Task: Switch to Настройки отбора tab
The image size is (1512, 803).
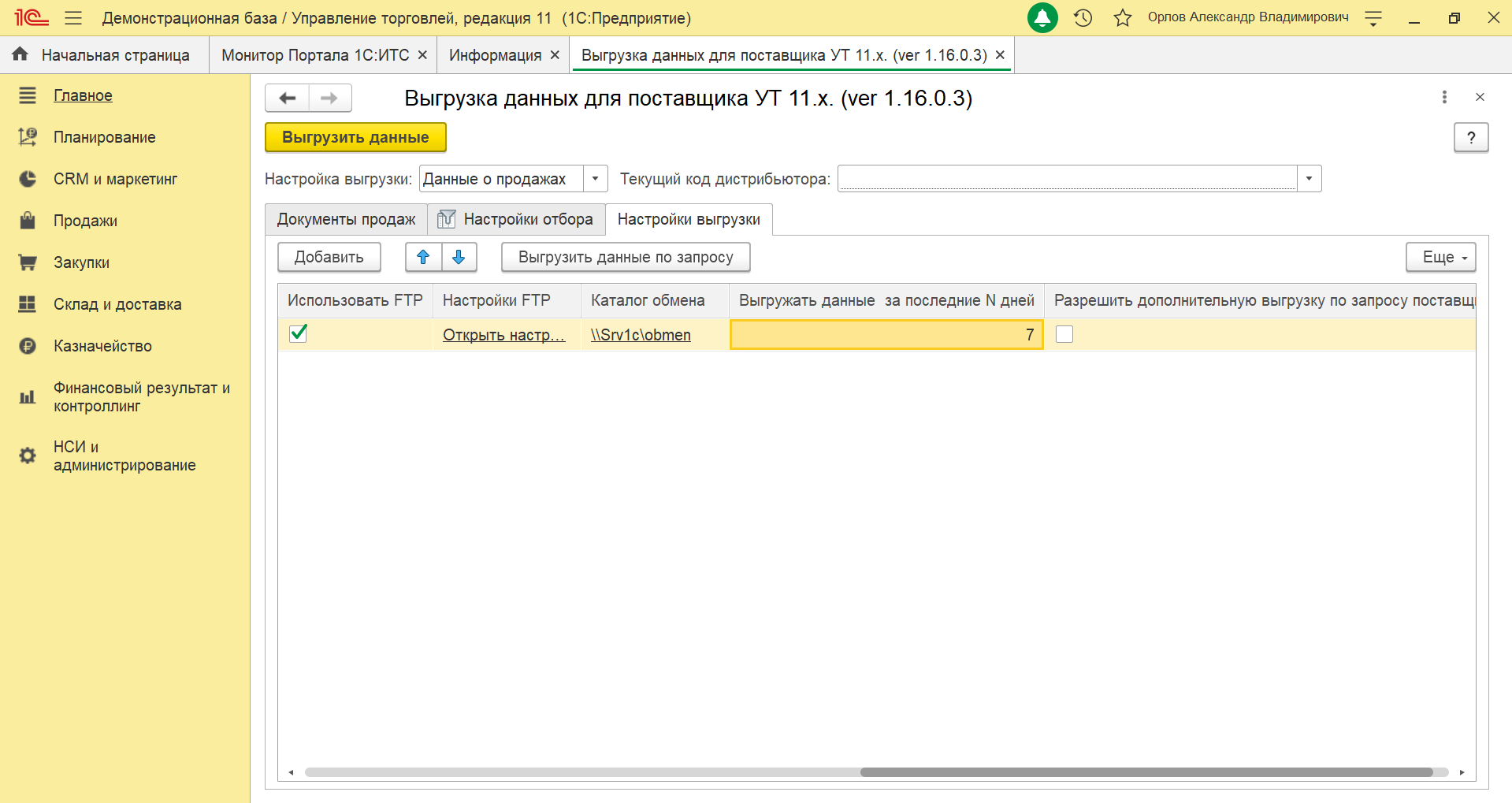Action: [517, 219]
